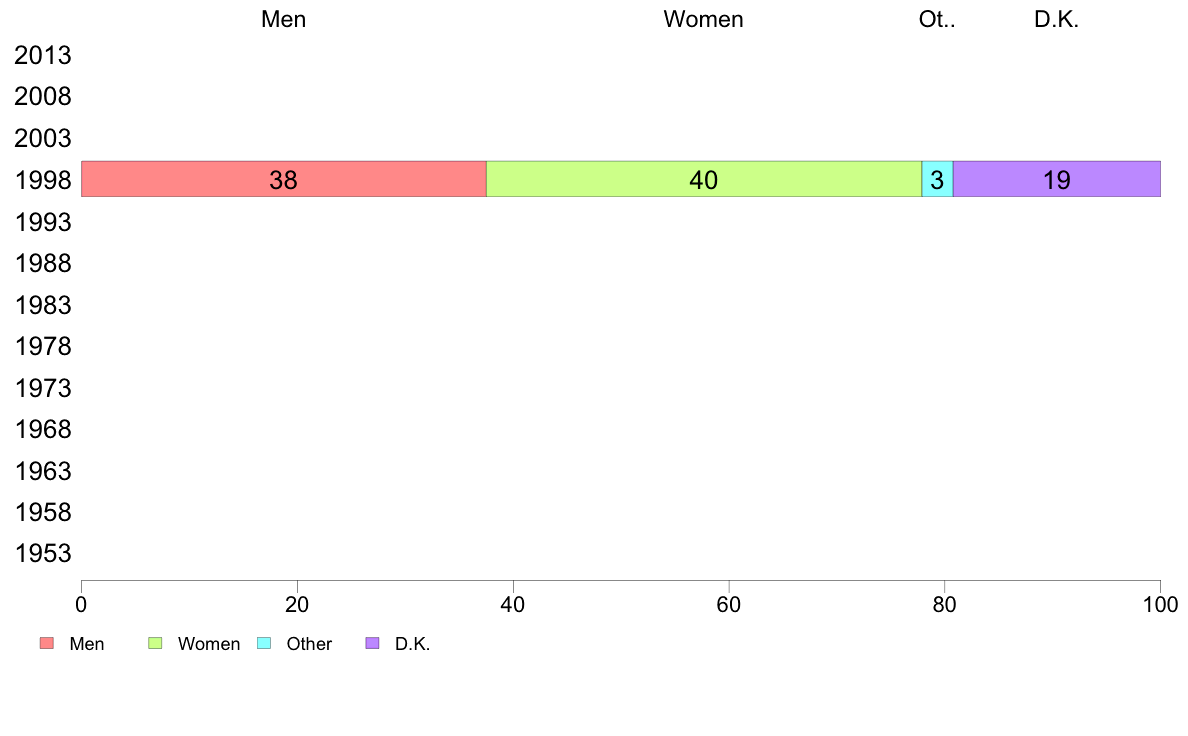The image size is (1188, 736).
Task: Click the red Men legend swatch
Action: click(47, 643)
